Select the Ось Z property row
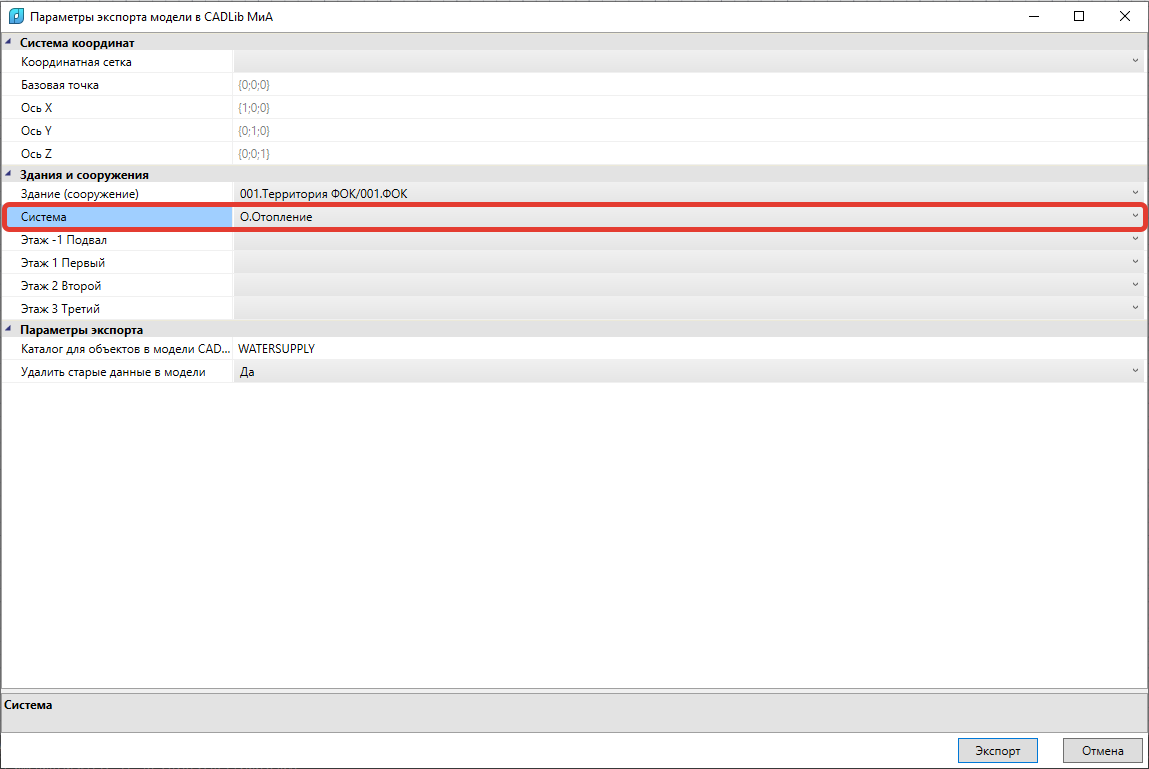The height and width of the screenshot is (769, 1149). pyautogui.click(x=118, y=154)
